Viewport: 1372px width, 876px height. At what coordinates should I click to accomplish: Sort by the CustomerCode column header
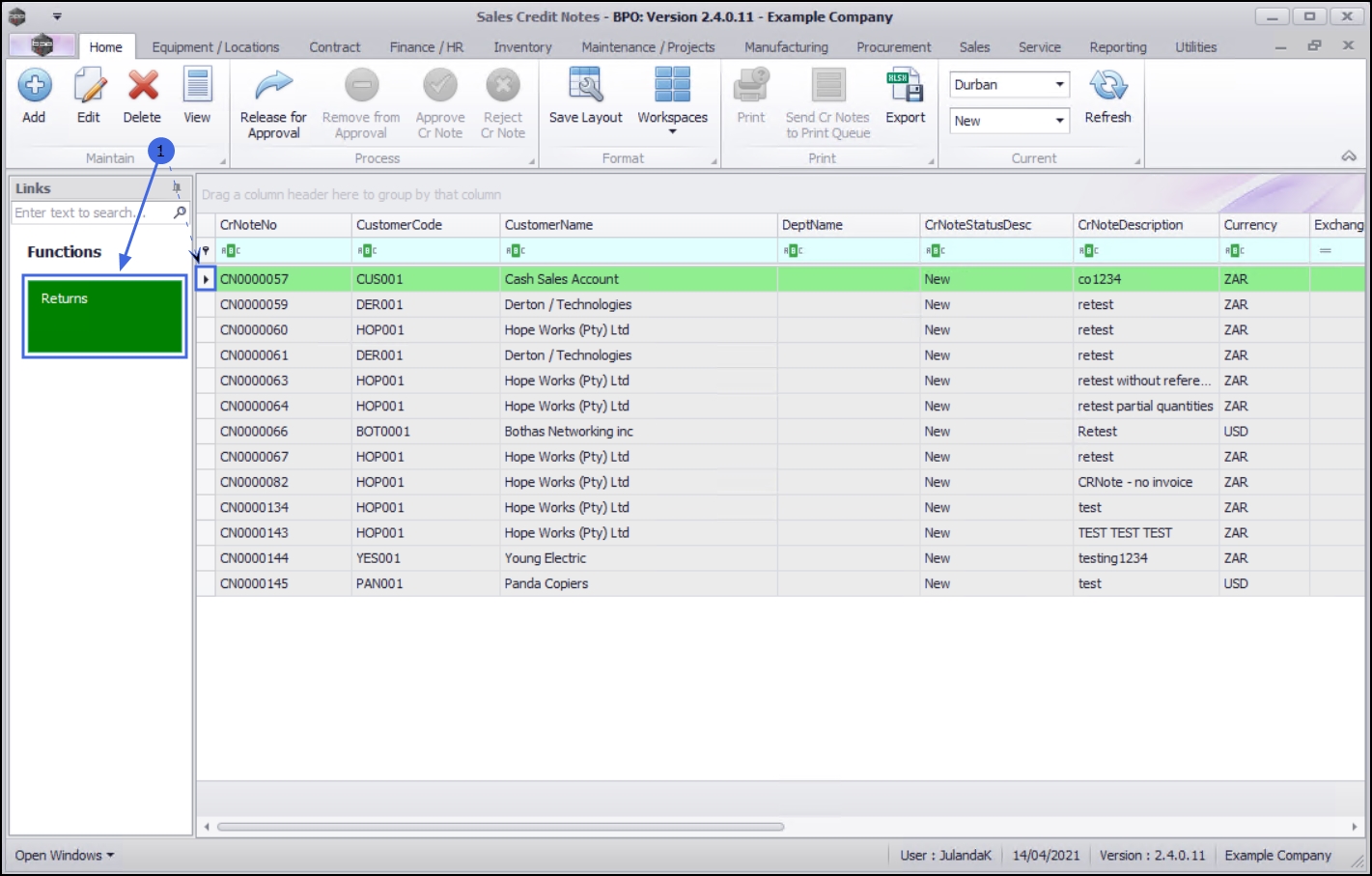pyautogui.click(x=426, y=225)
